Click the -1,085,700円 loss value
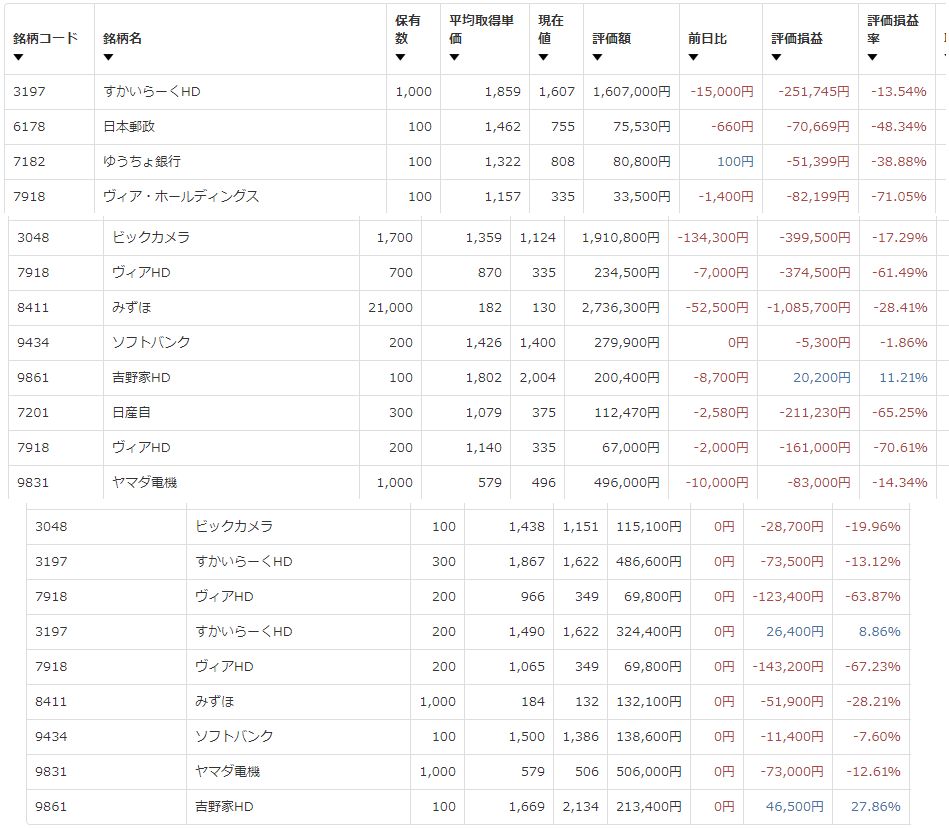Screen dimensions: 949x828 [x=808, y=307]
